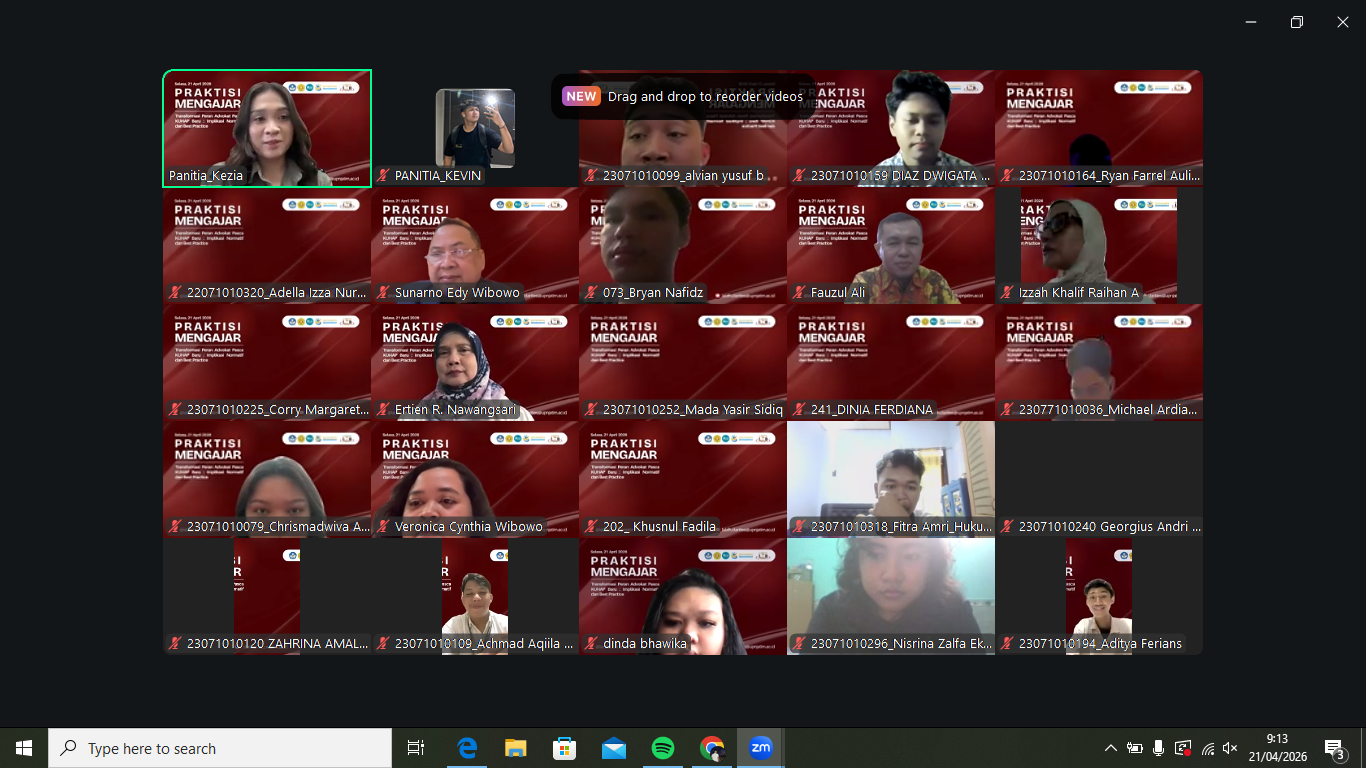The width and height of the screenshot is (1366, 768).
Task: Launch File Explorer from the taskbar
Action: pyautogui.click(x=515, y=748)
